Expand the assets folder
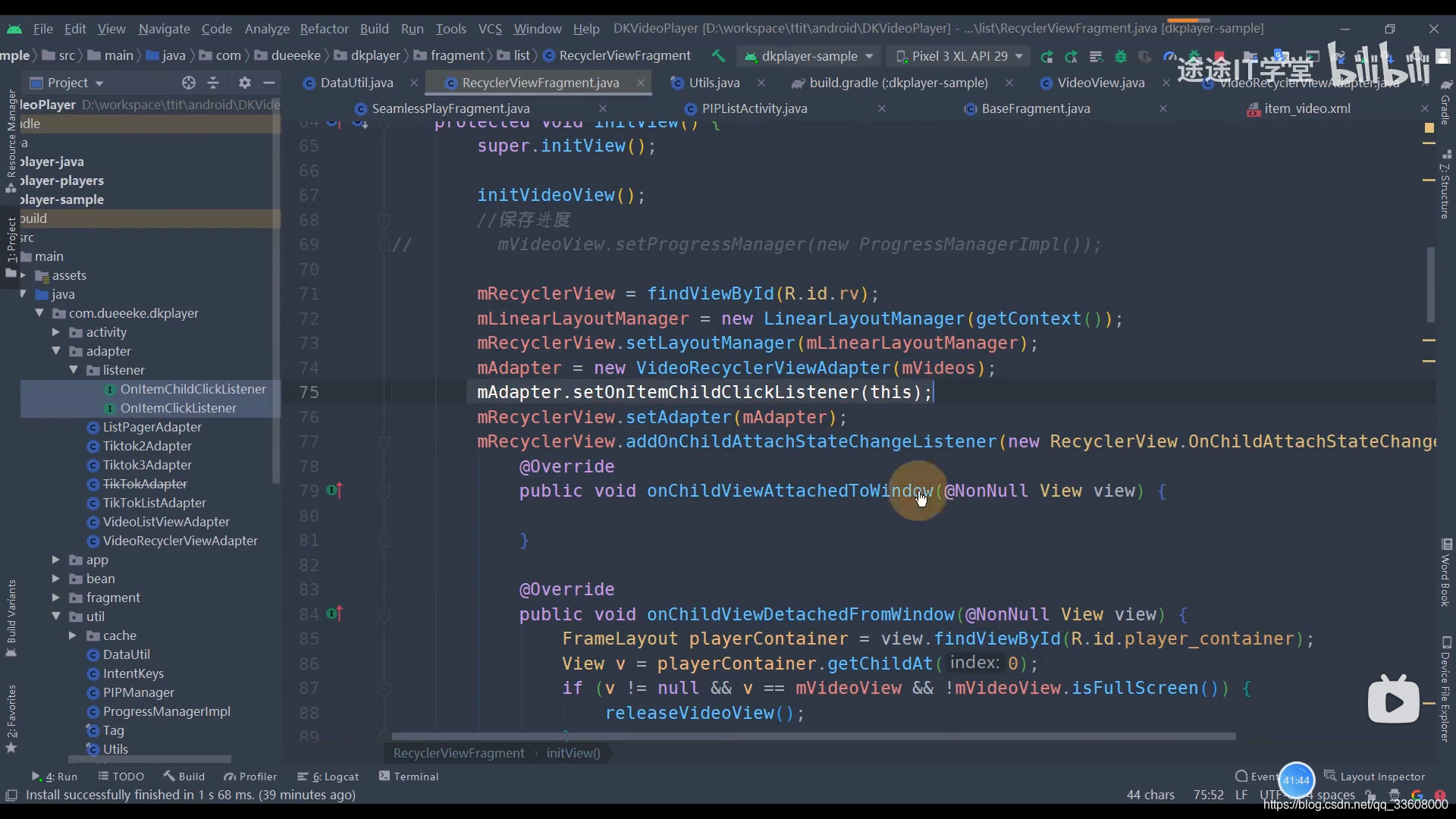The image size is (1456, 819). [24, 275]
